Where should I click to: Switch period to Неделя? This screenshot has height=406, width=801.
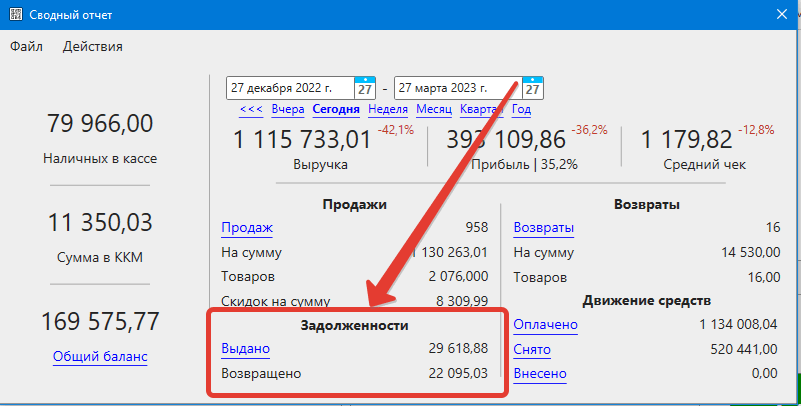pyautogui.click(x=387, y=110)
